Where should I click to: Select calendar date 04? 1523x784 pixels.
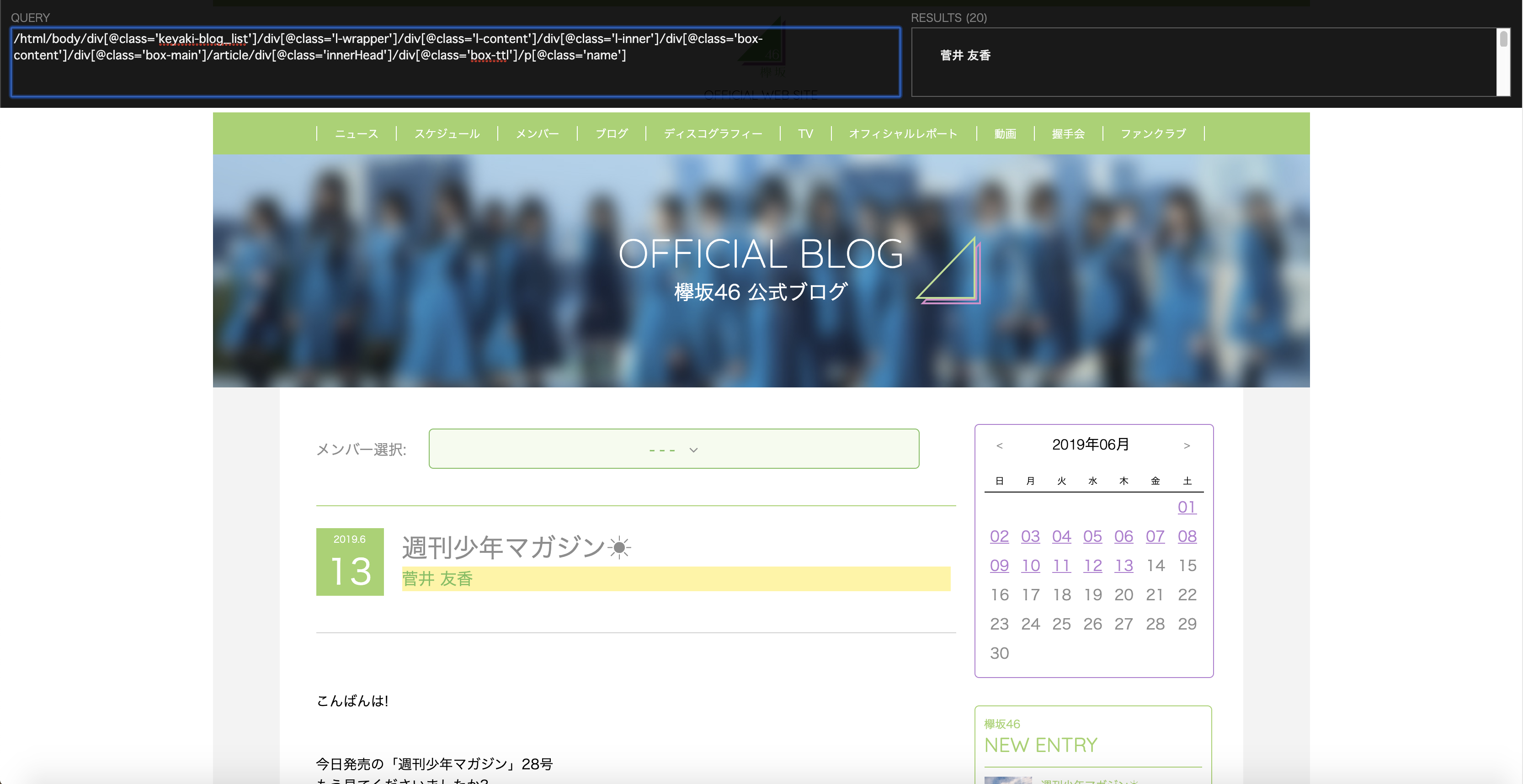click(x=1061, y=536)
